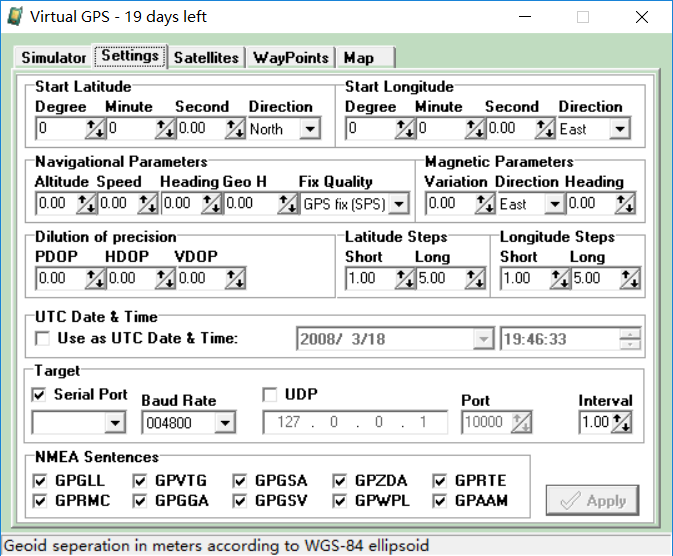This screenshot has width=673, height=556.
Task: Enable Use as UTC Date & Time checkbox
Action: 42,338
